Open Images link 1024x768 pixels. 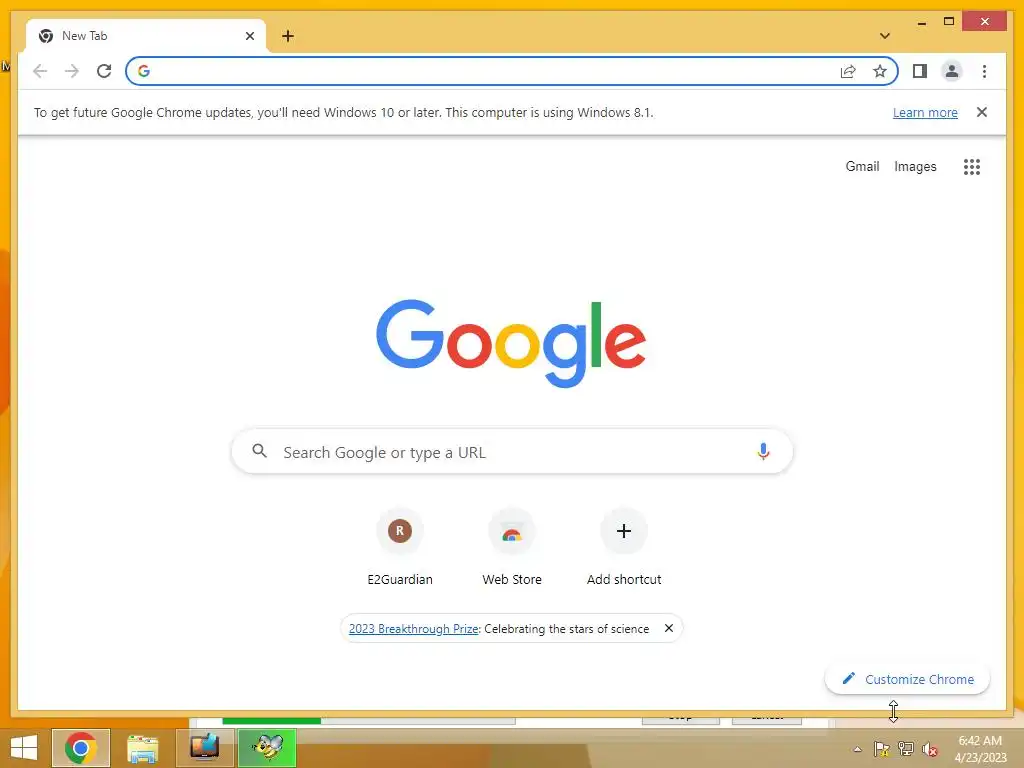pos(915,167)
